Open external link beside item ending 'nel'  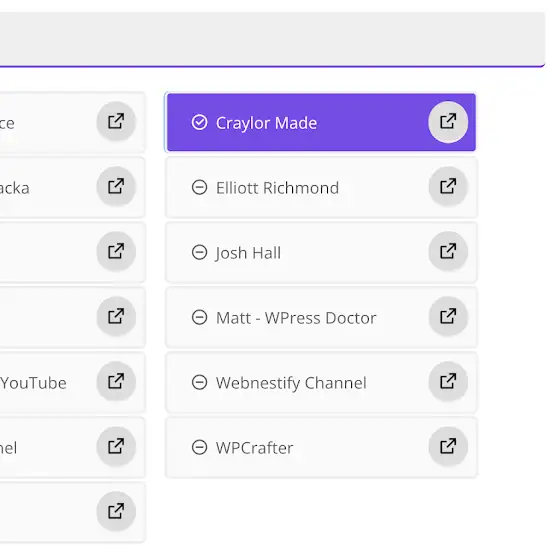pos(116,447)
